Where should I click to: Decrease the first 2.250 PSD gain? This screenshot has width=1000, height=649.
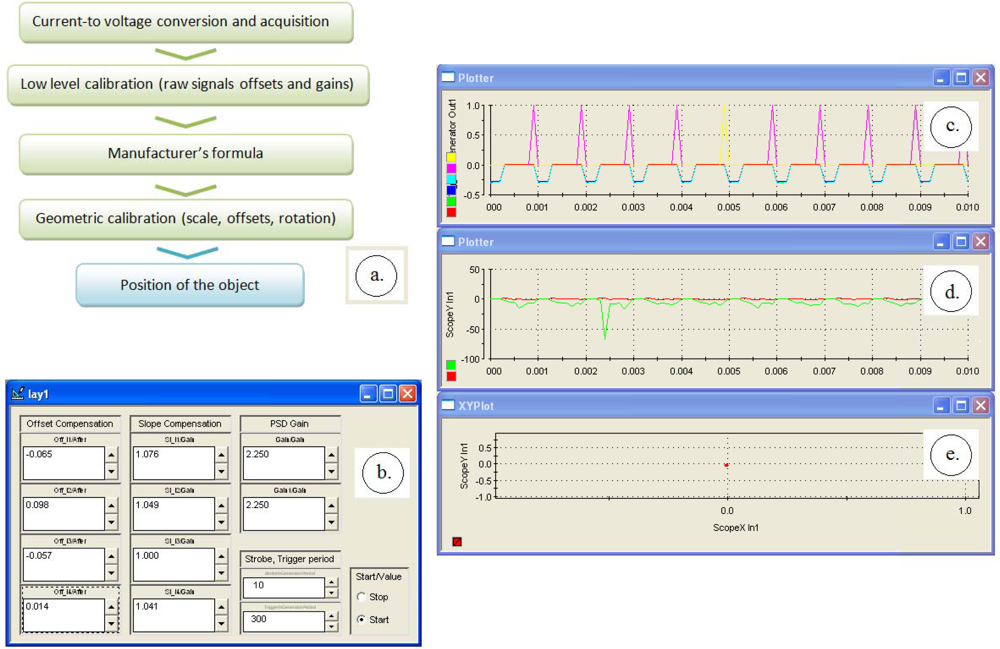coord(332,471)
